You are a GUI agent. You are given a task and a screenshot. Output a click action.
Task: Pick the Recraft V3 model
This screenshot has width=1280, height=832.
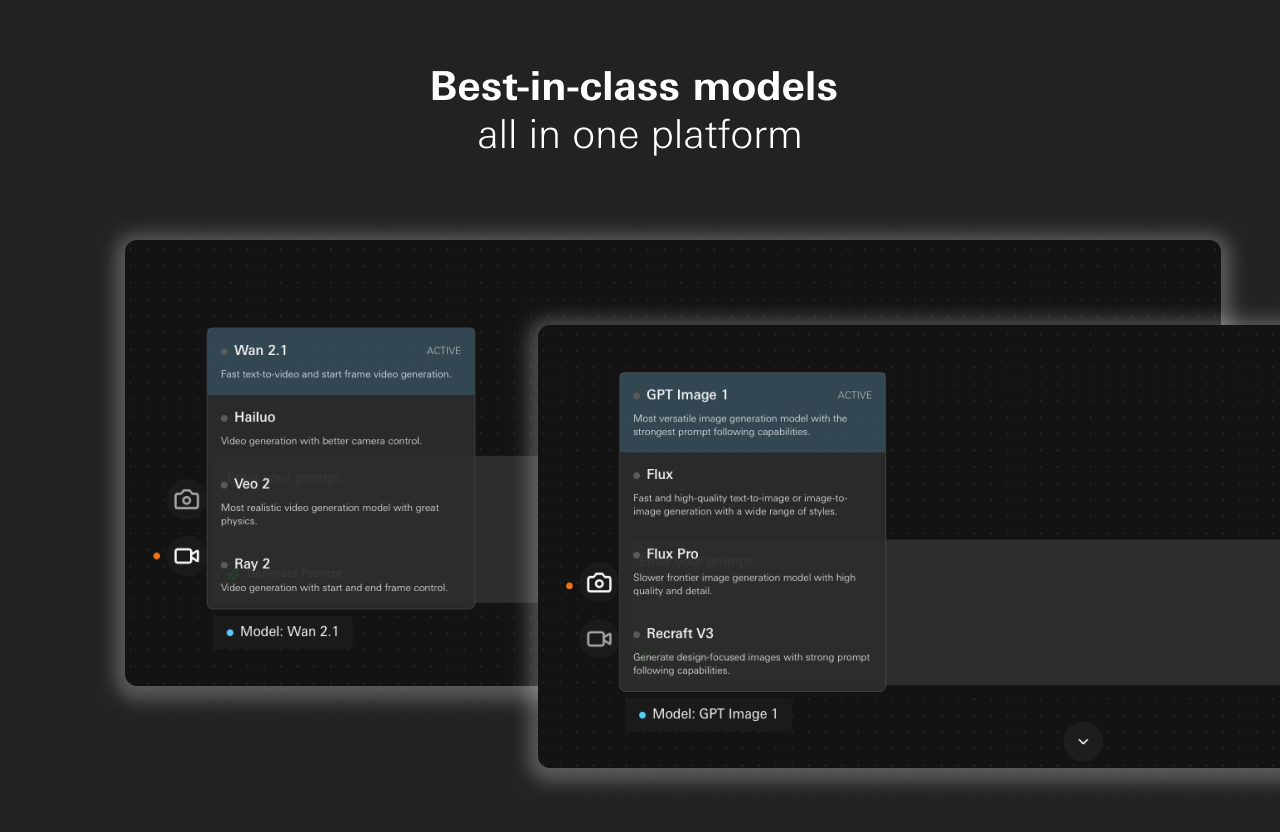(x=752, y=651)
